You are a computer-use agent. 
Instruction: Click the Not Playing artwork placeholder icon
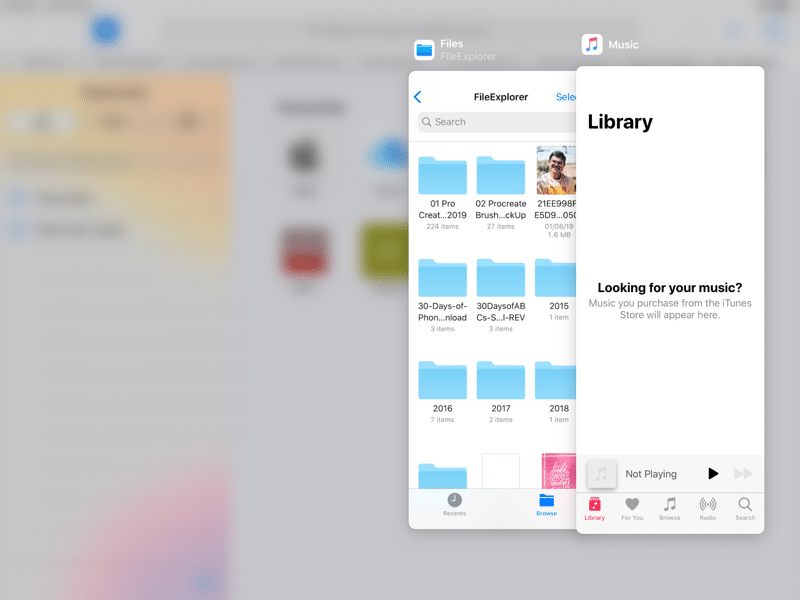point(600,473)
